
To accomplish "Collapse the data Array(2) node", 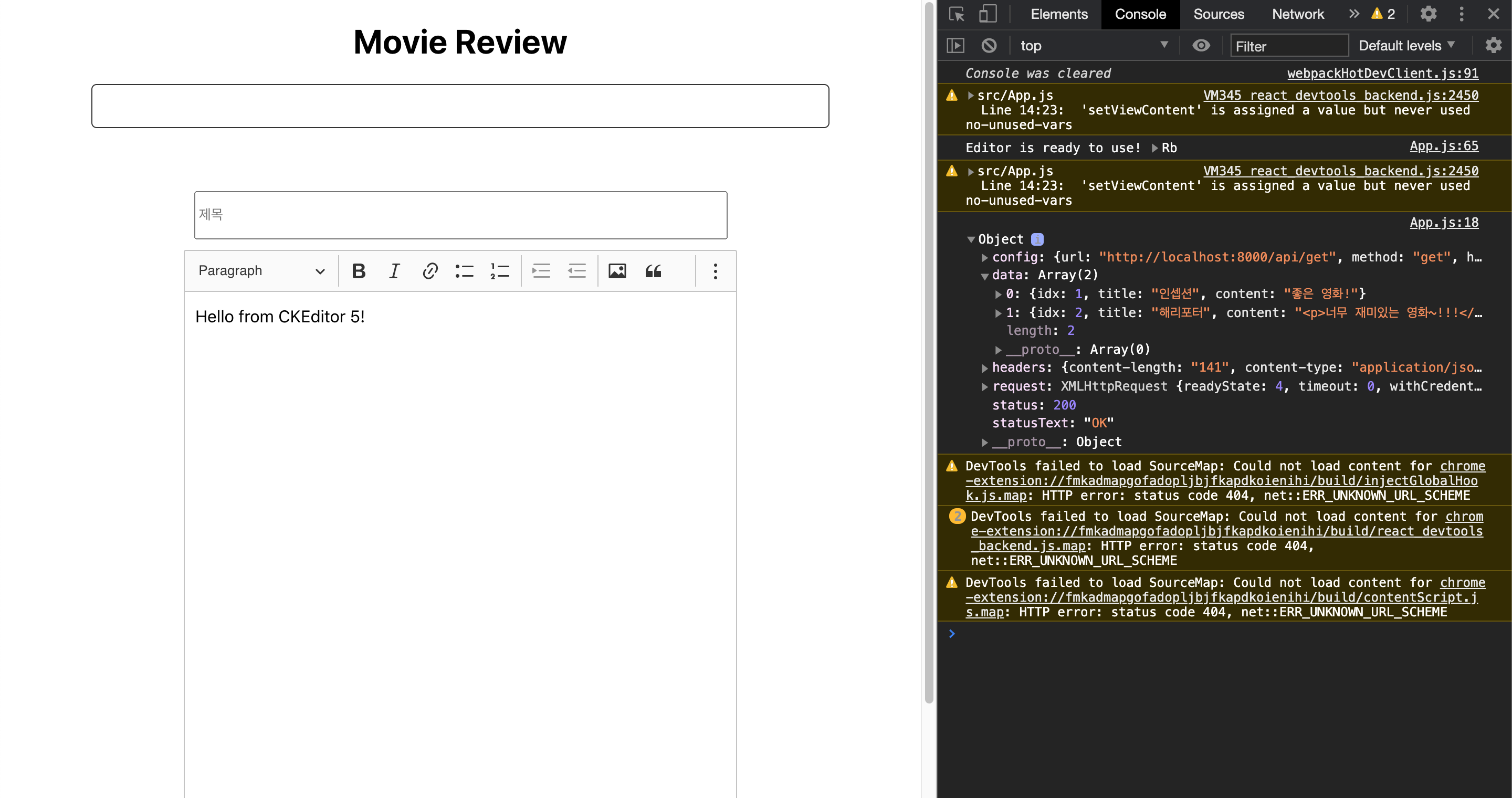I will [x=985, y=275].
